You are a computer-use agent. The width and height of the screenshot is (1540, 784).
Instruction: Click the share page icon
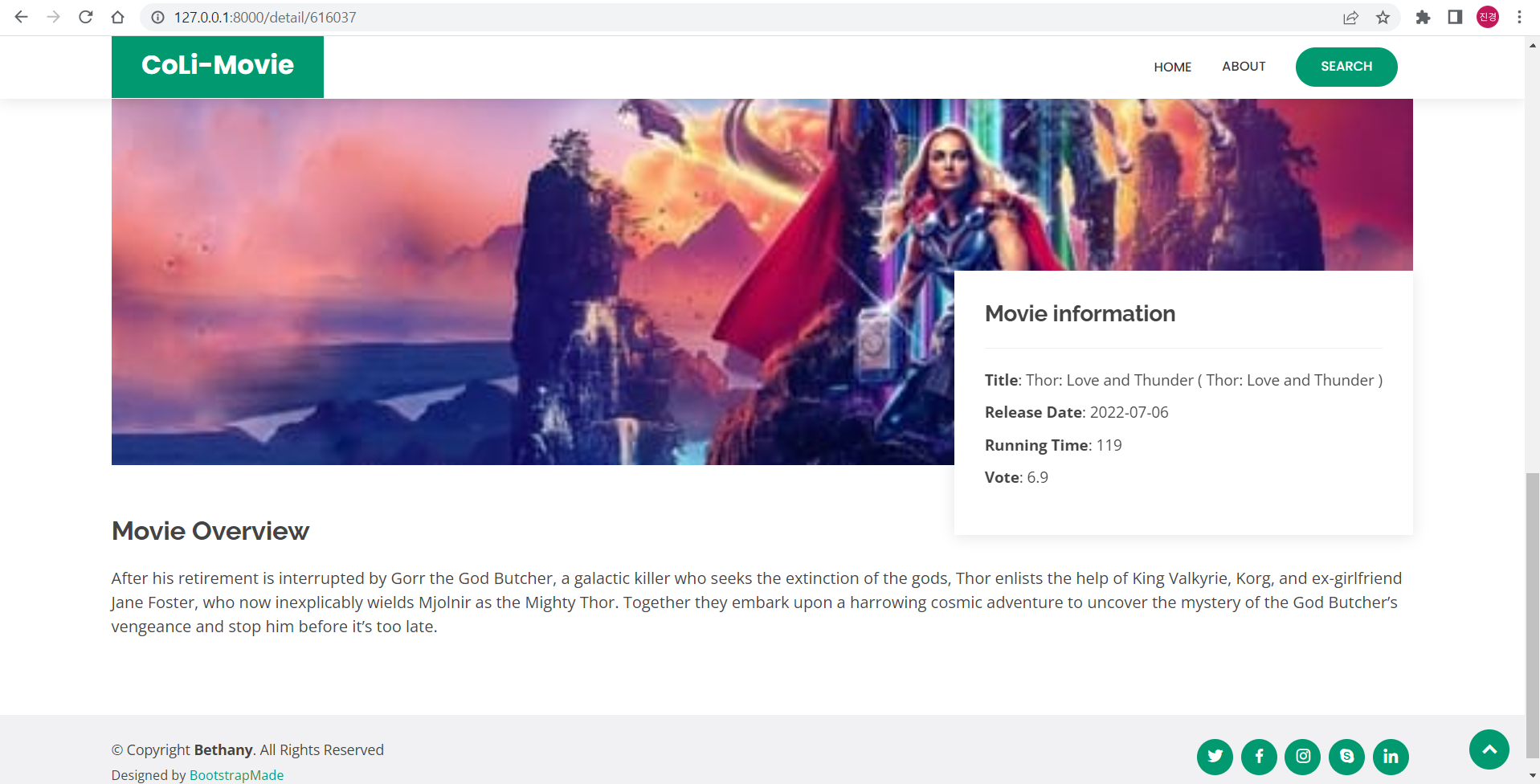tap(1350, 17)
